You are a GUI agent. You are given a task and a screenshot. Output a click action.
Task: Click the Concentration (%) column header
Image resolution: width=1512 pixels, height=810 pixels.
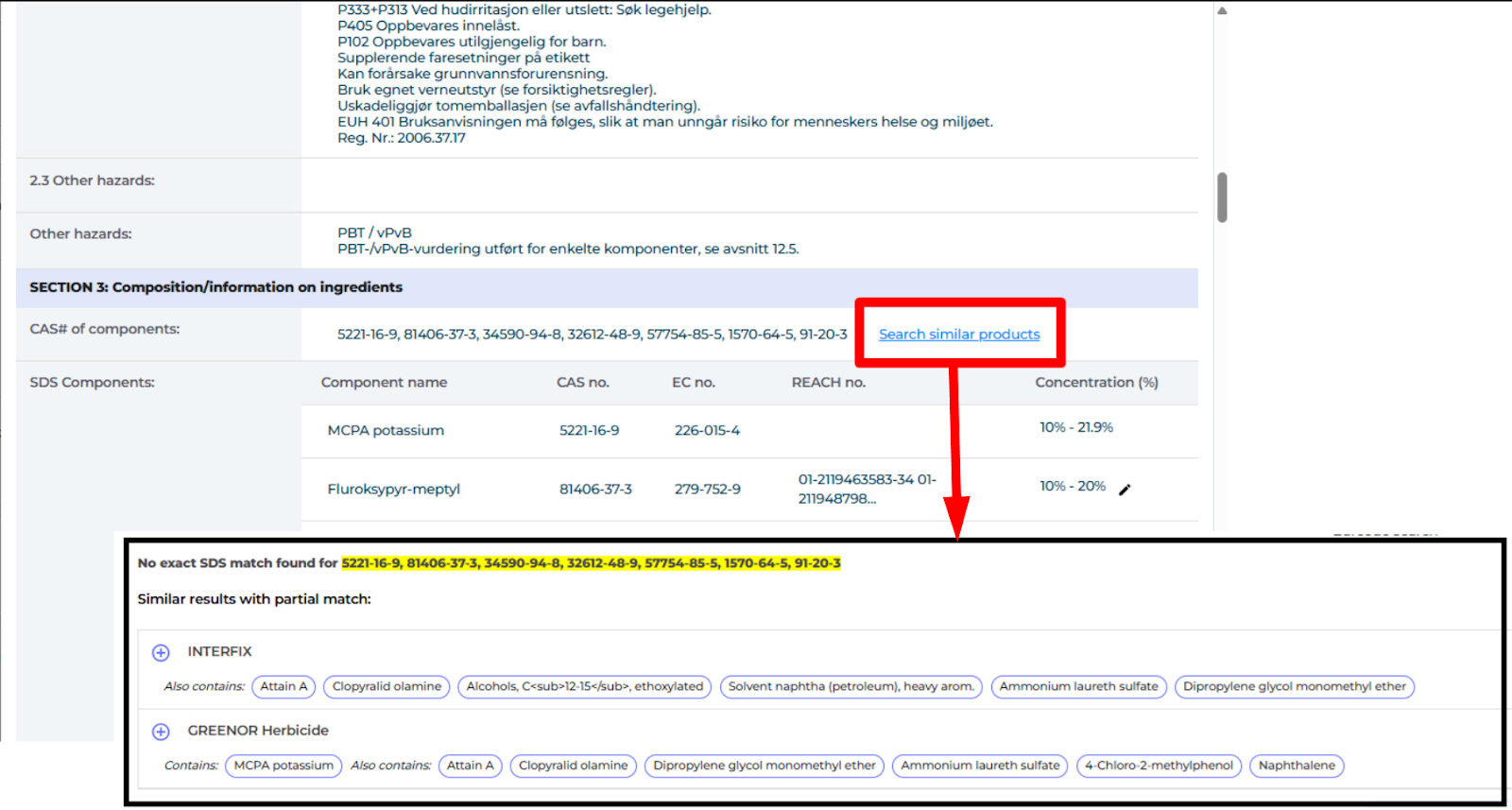[x=1096, y=383]
